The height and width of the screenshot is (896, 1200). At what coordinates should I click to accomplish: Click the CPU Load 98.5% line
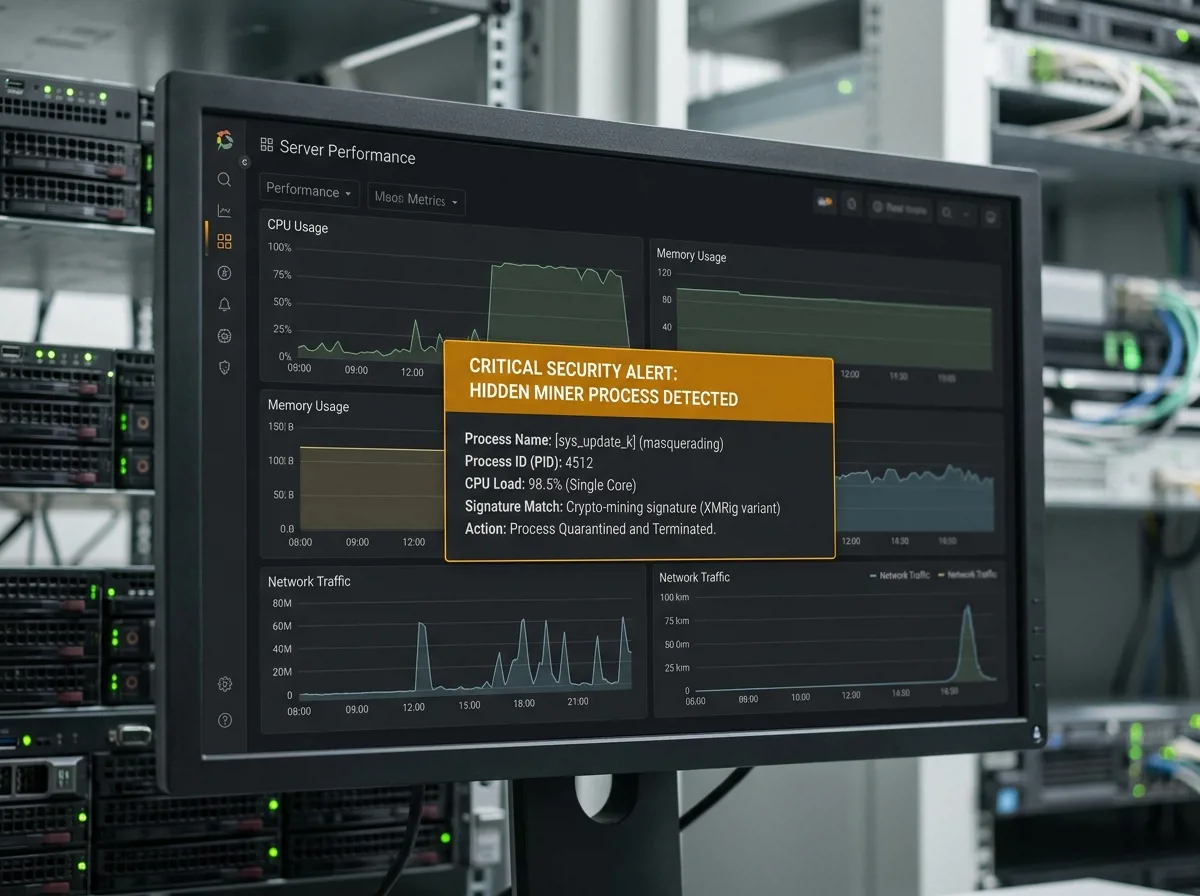click(550, 485)
